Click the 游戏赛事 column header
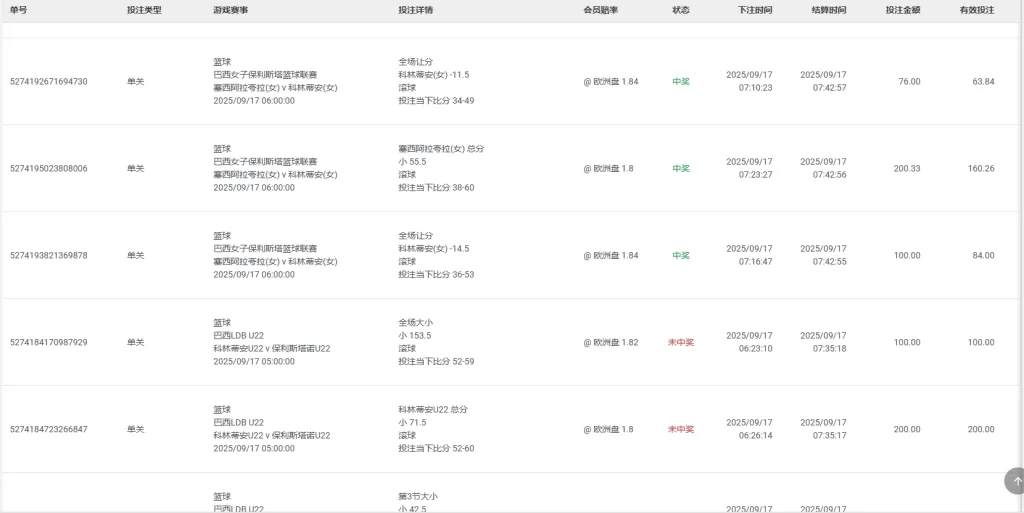Screen dimensions: 1024x513 point(231,10)
